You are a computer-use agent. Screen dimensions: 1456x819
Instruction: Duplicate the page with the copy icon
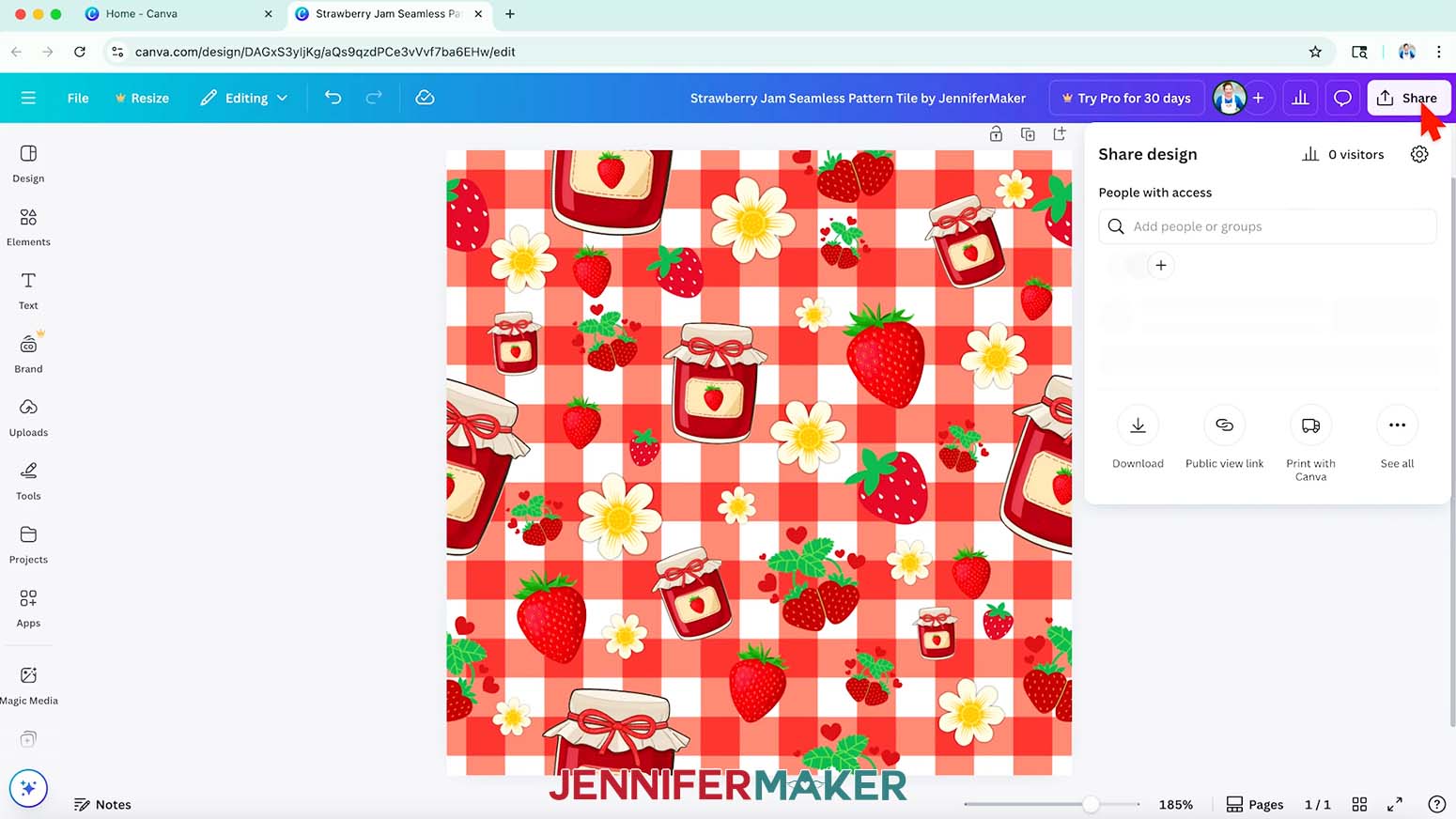(x=1028, y=134)
